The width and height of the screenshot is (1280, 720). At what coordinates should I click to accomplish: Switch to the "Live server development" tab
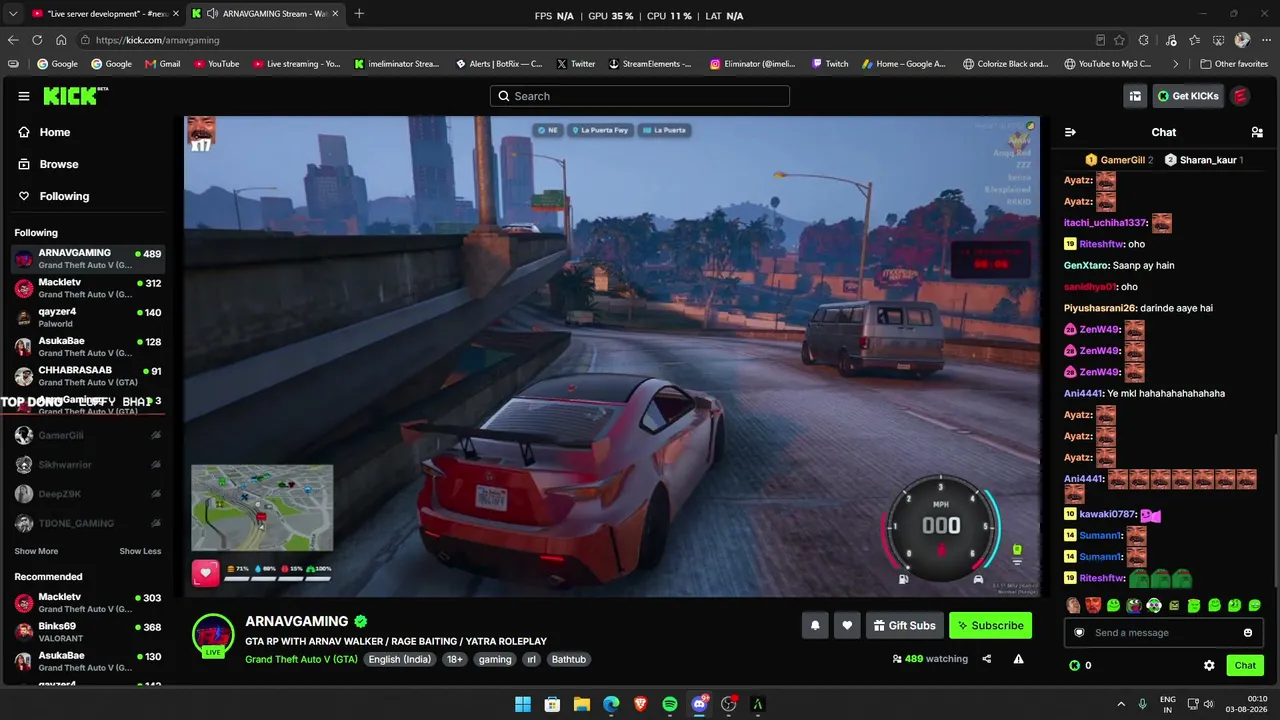[x=104, y=14]
